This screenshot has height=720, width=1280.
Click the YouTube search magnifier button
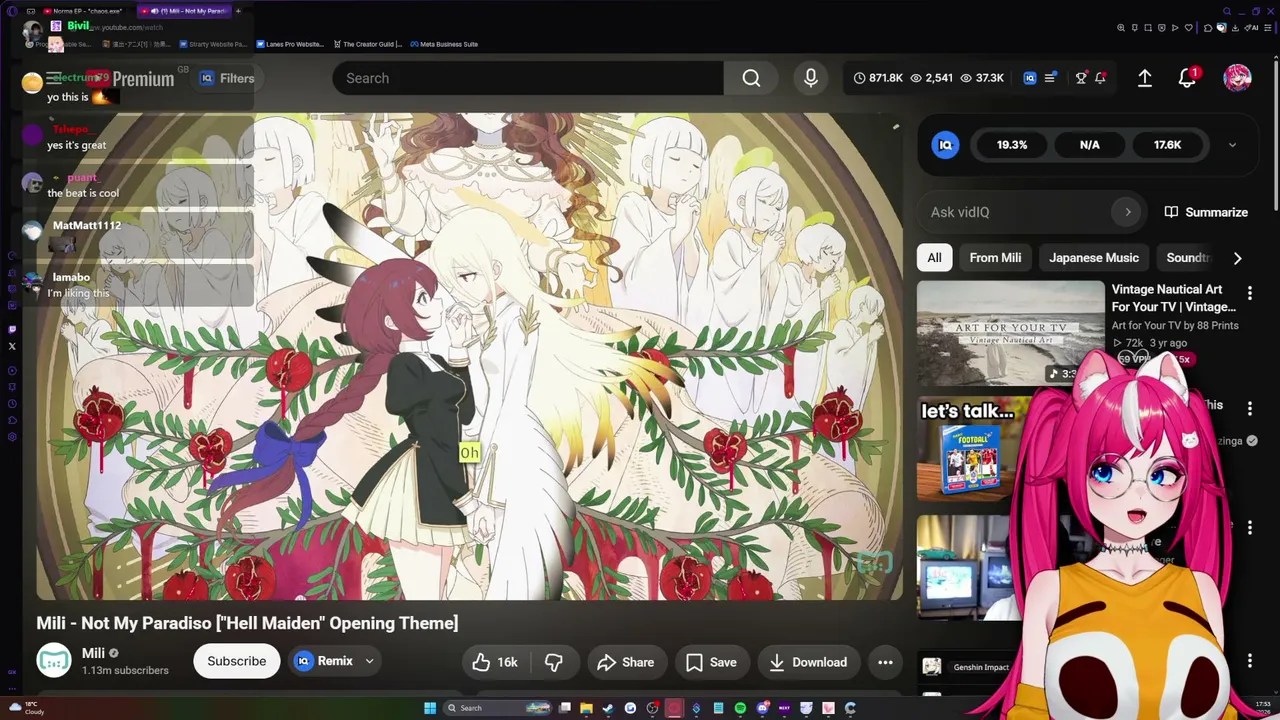point(751,78)
